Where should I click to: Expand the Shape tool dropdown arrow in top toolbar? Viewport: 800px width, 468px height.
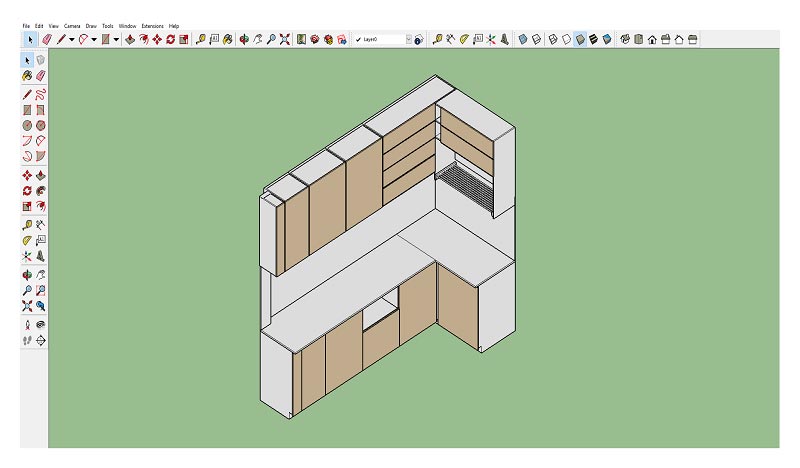pyautogui.click(x=116, y=39)
